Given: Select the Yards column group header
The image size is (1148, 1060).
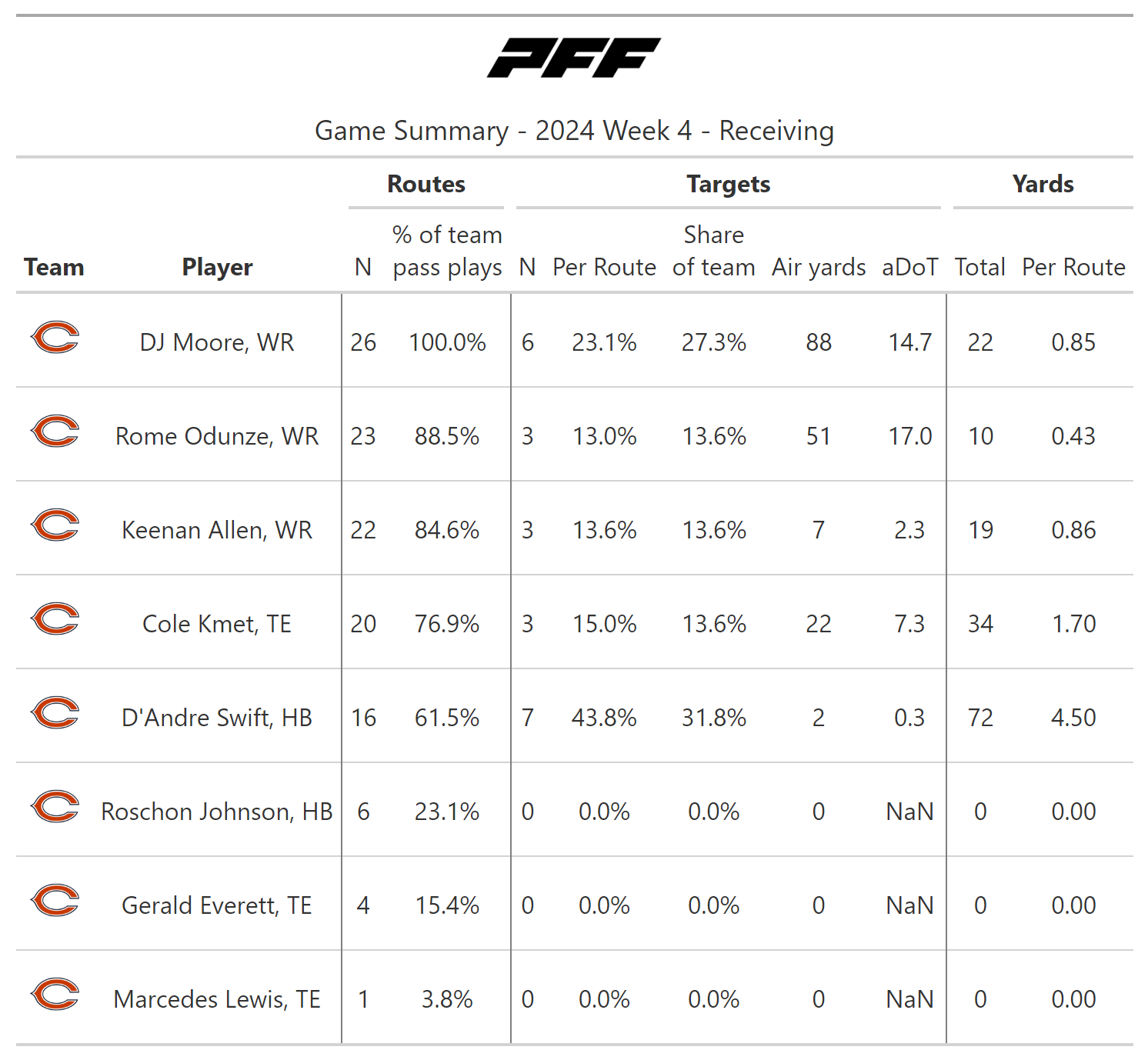Looking at the screenshot, I should tap(1043, 185).
